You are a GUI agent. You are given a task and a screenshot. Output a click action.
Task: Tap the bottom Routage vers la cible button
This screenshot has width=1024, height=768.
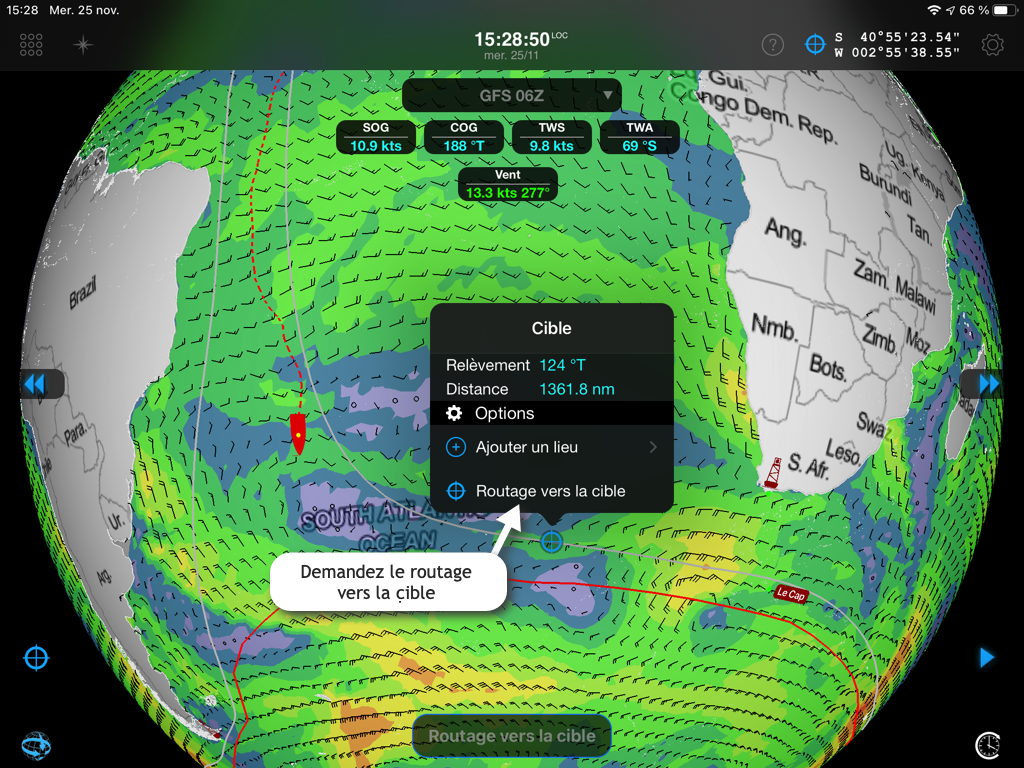tap(512, 736)
